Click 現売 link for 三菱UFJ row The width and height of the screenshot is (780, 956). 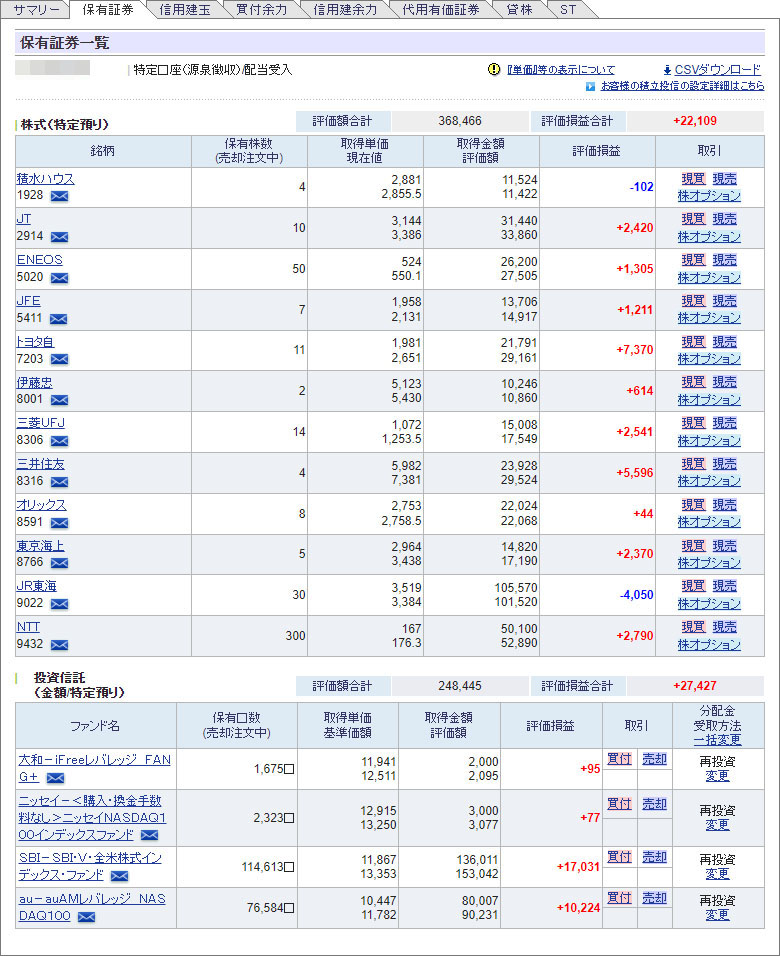(724, 423)
